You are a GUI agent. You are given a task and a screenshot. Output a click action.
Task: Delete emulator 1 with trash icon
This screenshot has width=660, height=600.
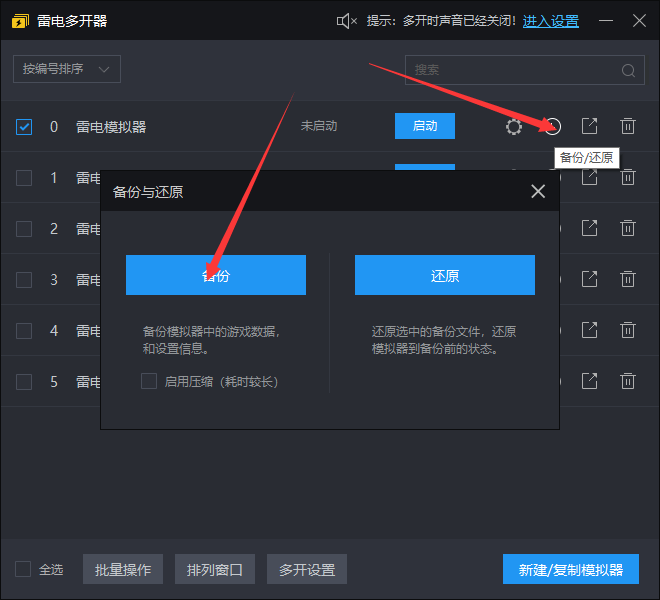point(628,177)
